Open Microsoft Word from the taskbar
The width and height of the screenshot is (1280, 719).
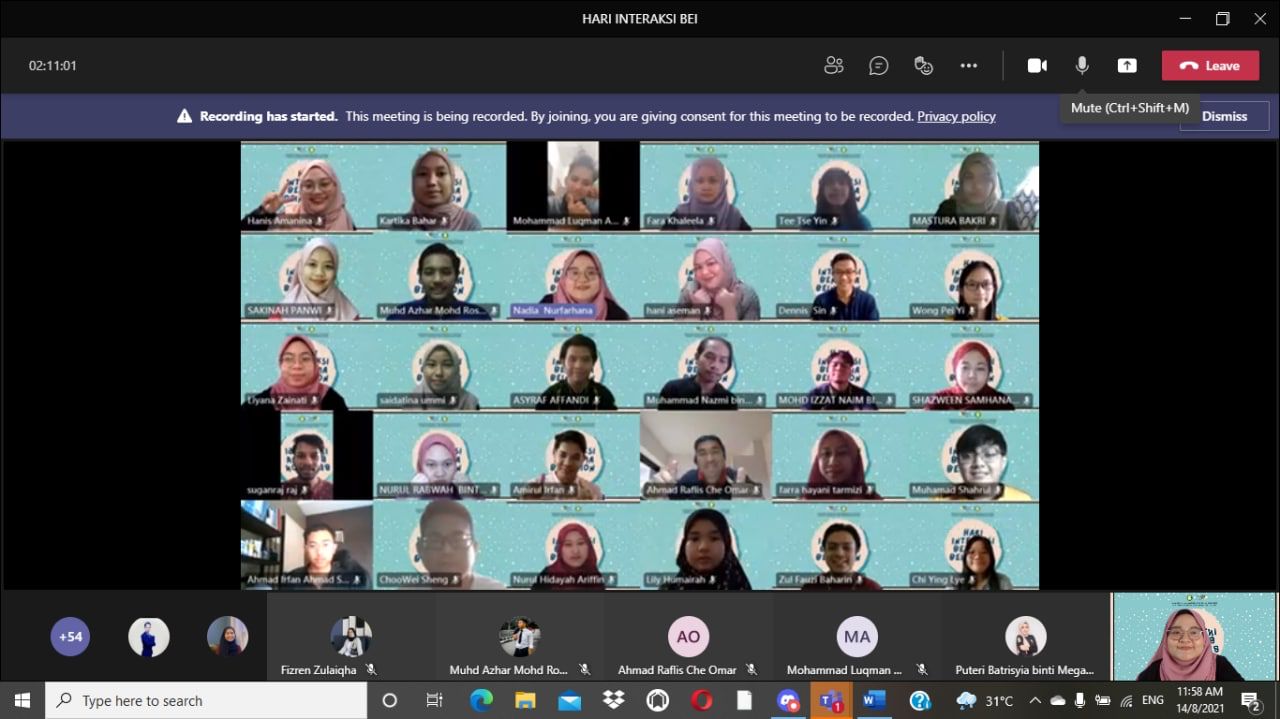coord(875,700)
